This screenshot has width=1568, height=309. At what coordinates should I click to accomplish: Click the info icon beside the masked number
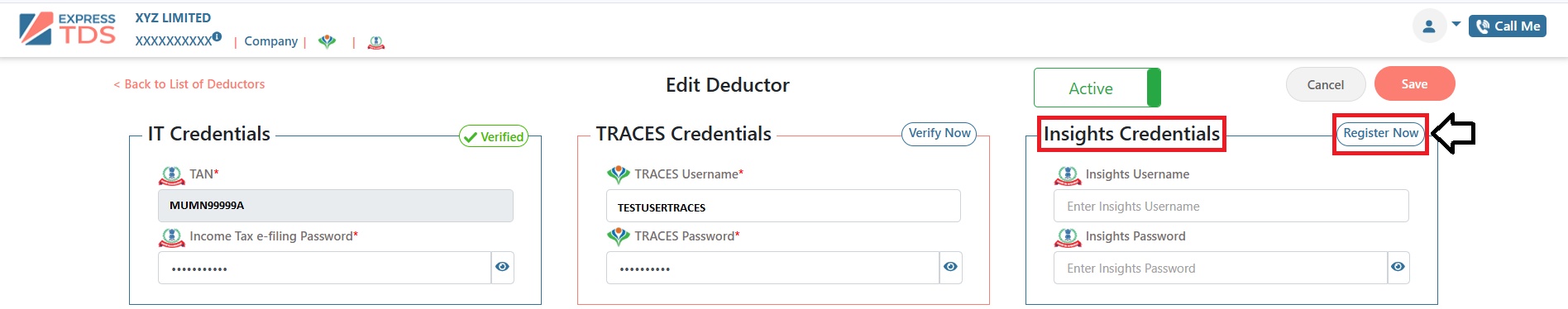click(x=217, y=36)
